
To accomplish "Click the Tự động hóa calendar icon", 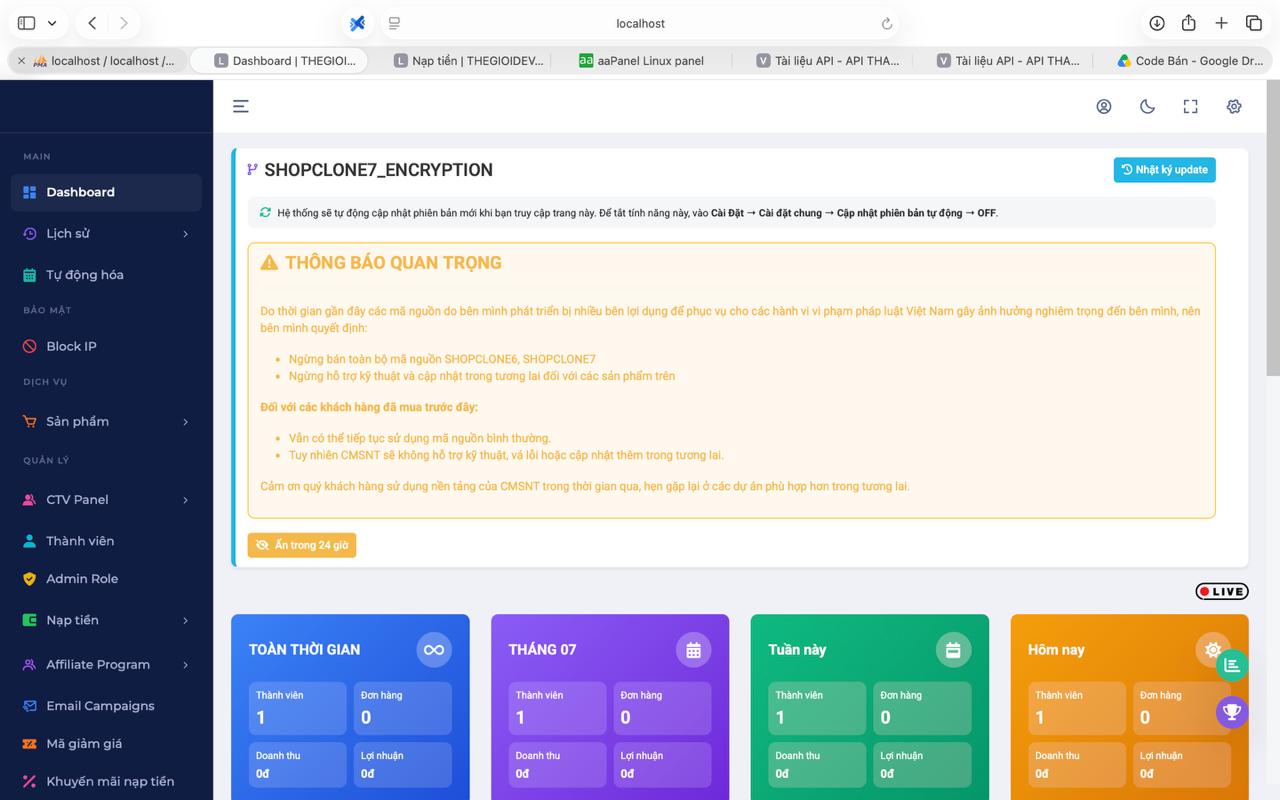I will (x=28, y=274).
